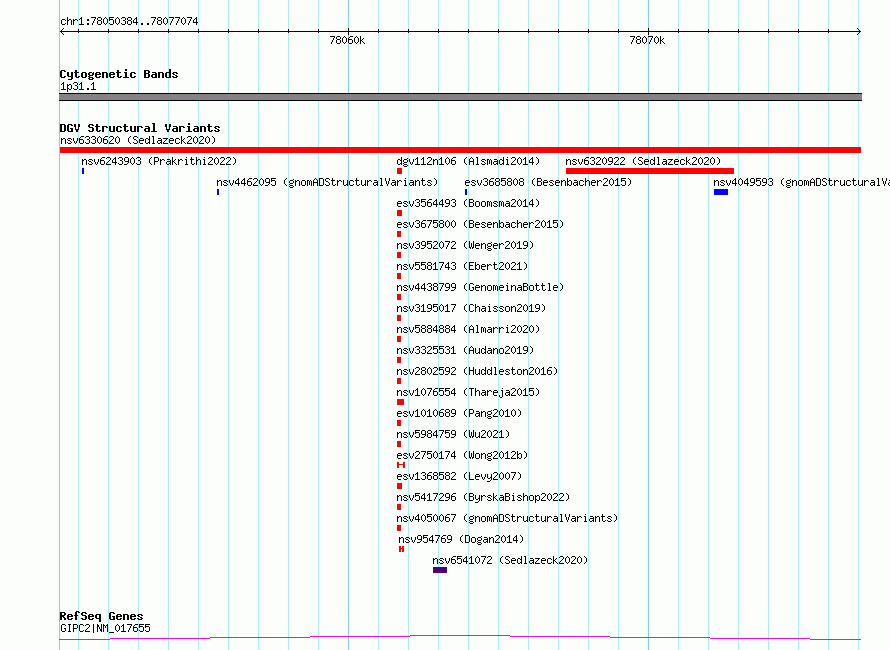
Task: Open esv2750174 (Wong2012b) label
Action: click(462, 455)
